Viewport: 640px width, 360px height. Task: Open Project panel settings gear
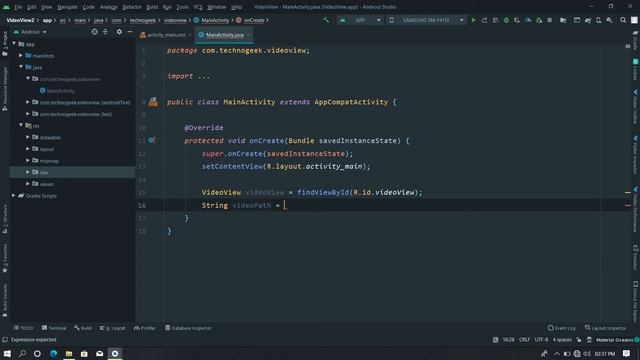point(119,32)
